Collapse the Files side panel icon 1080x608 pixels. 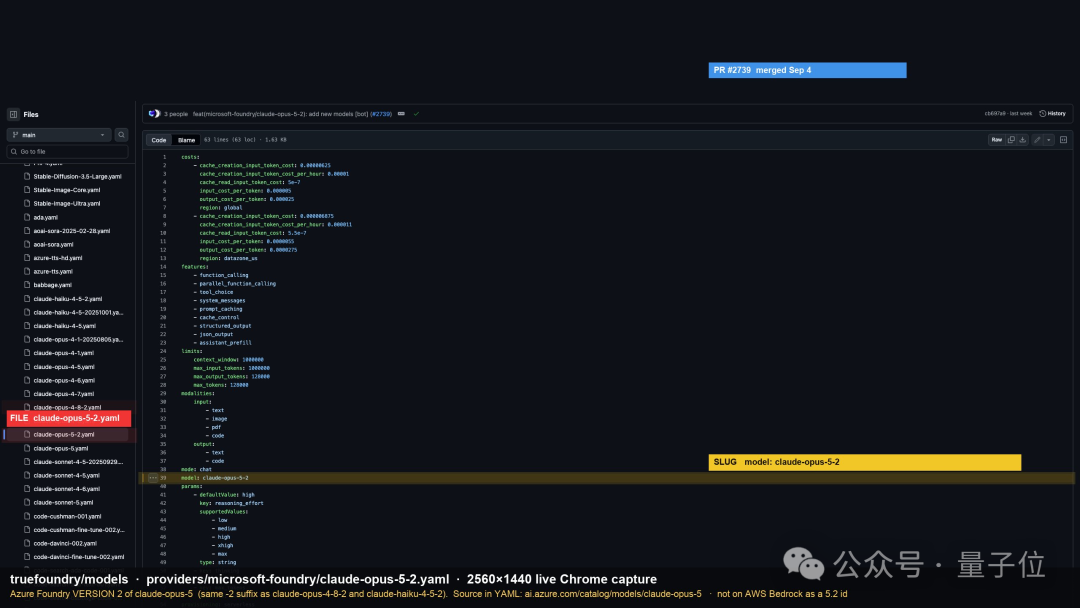[x=13, y=114]
